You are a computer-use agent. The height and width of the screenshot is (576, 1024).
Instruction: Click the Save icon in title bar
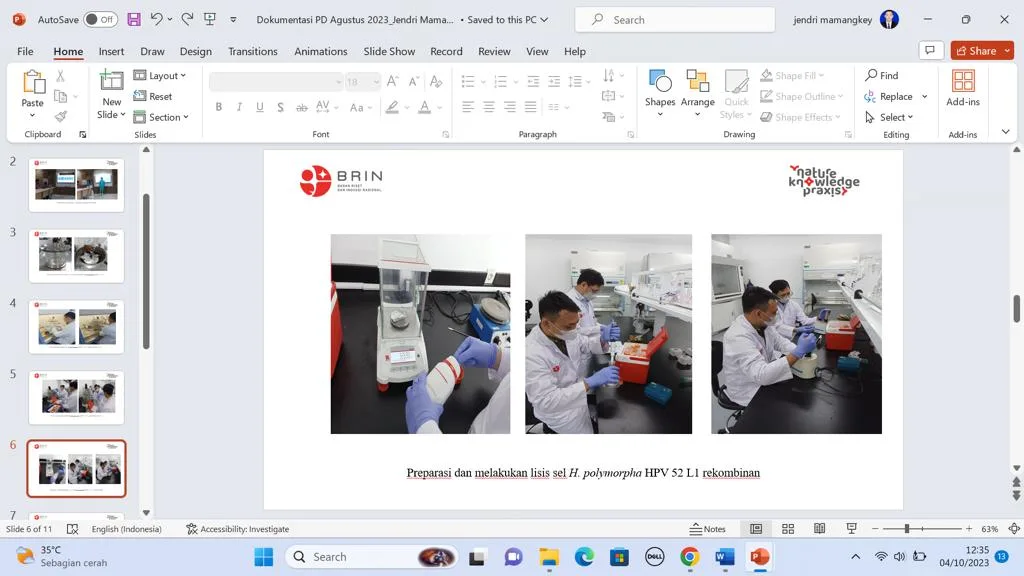[134, 20]
